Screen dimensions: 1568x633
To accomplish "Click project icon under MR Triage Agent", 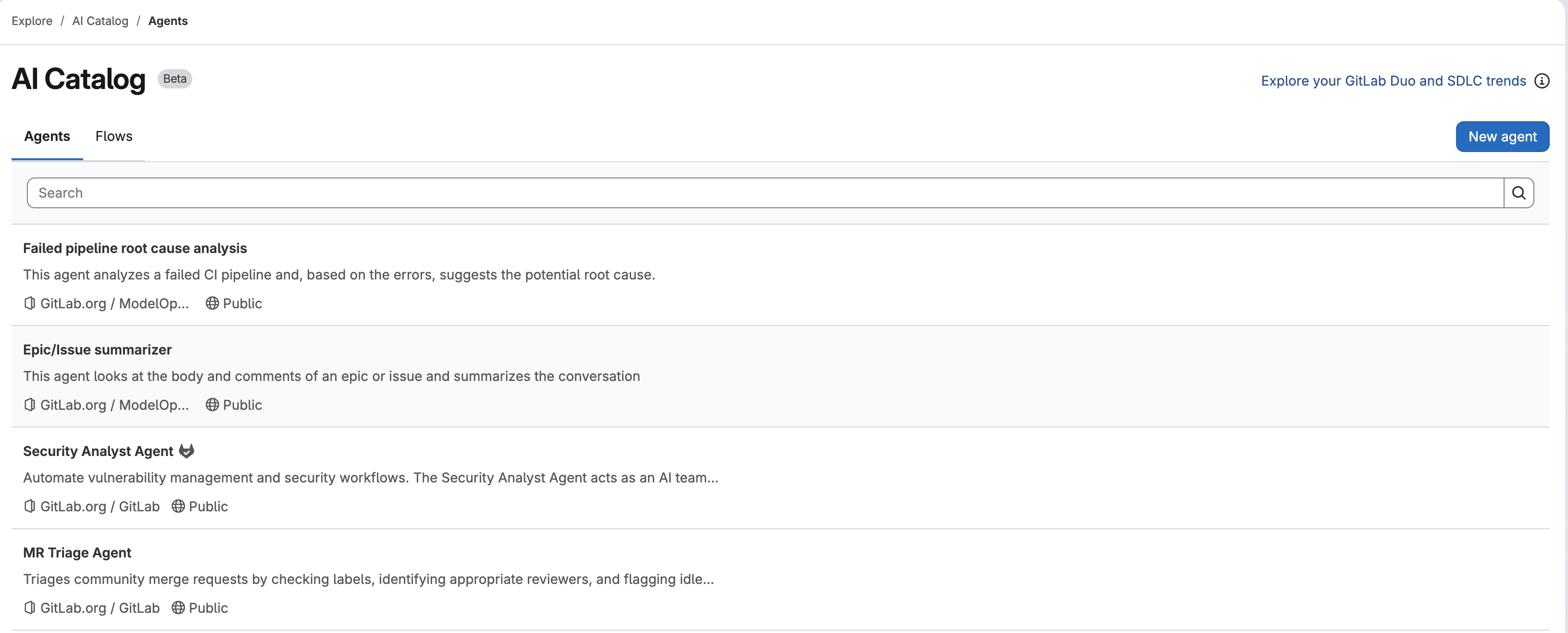I will click(29, 608).
